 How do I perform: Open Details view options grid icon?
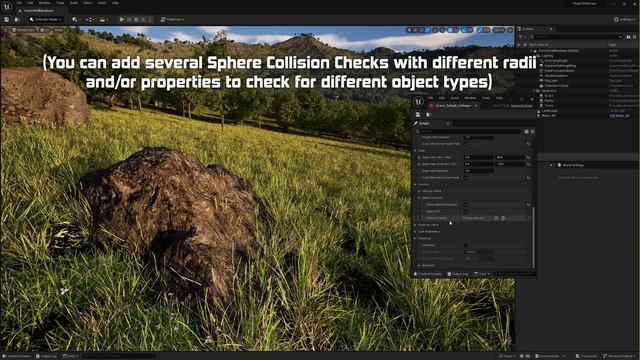click(527, 131)
